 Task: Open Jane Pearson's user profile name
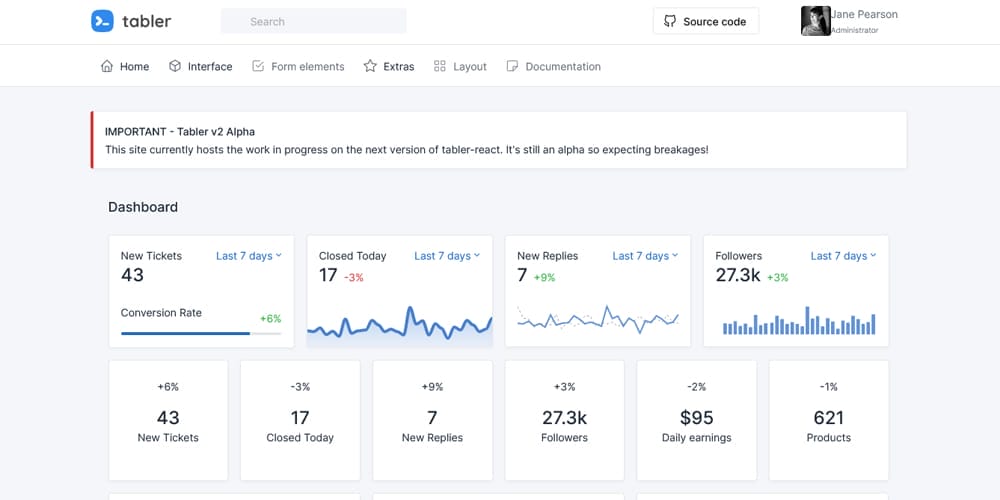tap(864, 15)
